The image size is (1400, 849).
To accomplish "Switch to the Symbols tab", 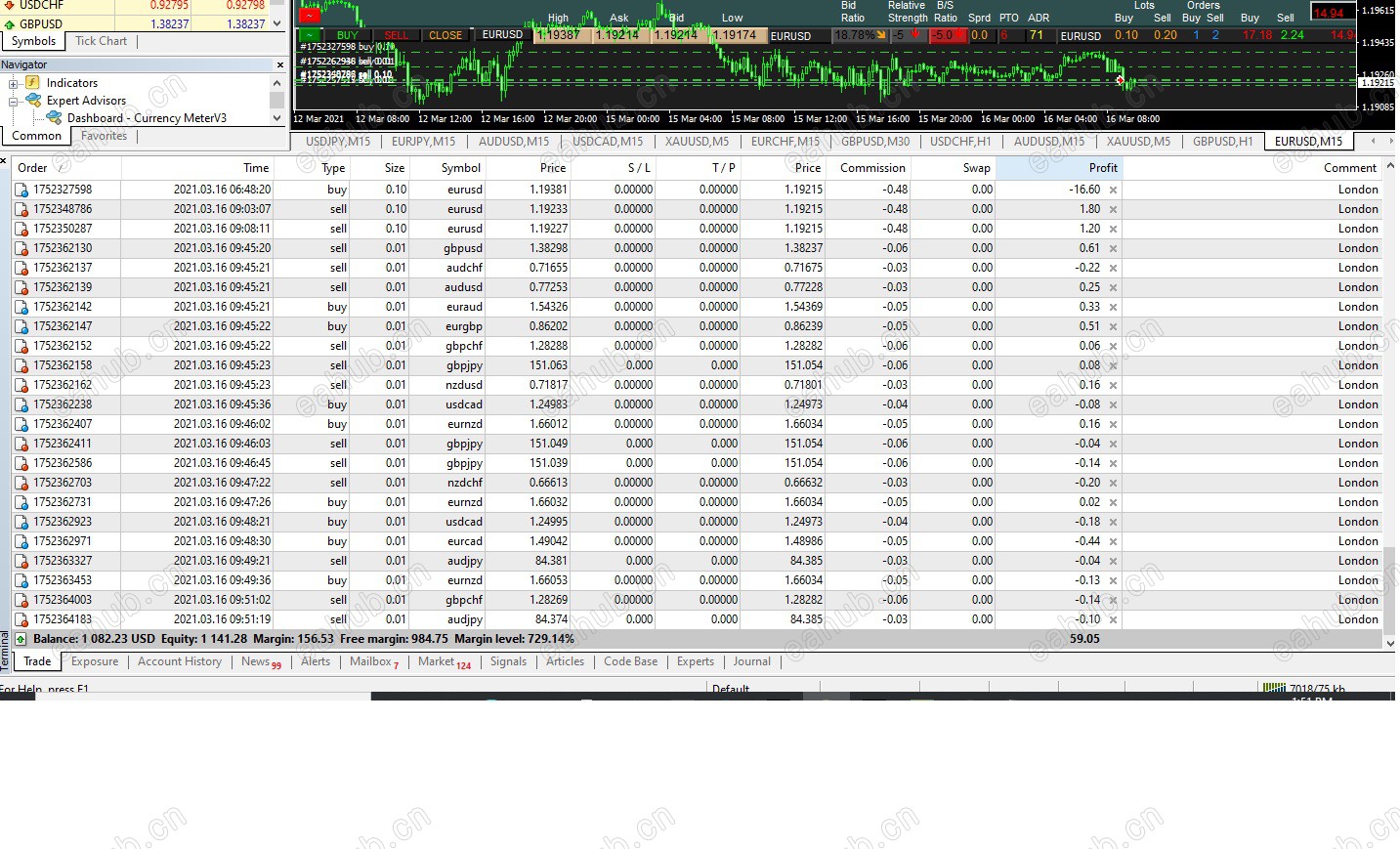I will point(34,41).
